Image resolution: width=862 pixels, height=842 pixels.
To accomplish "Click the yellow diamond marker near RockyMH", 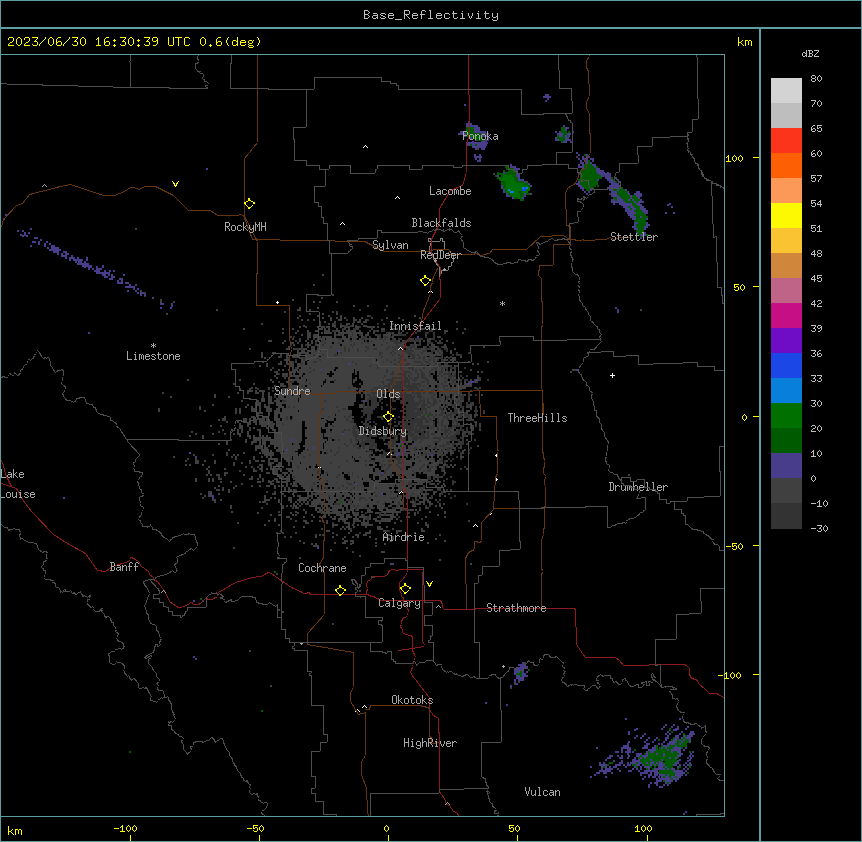I will 249,204.
